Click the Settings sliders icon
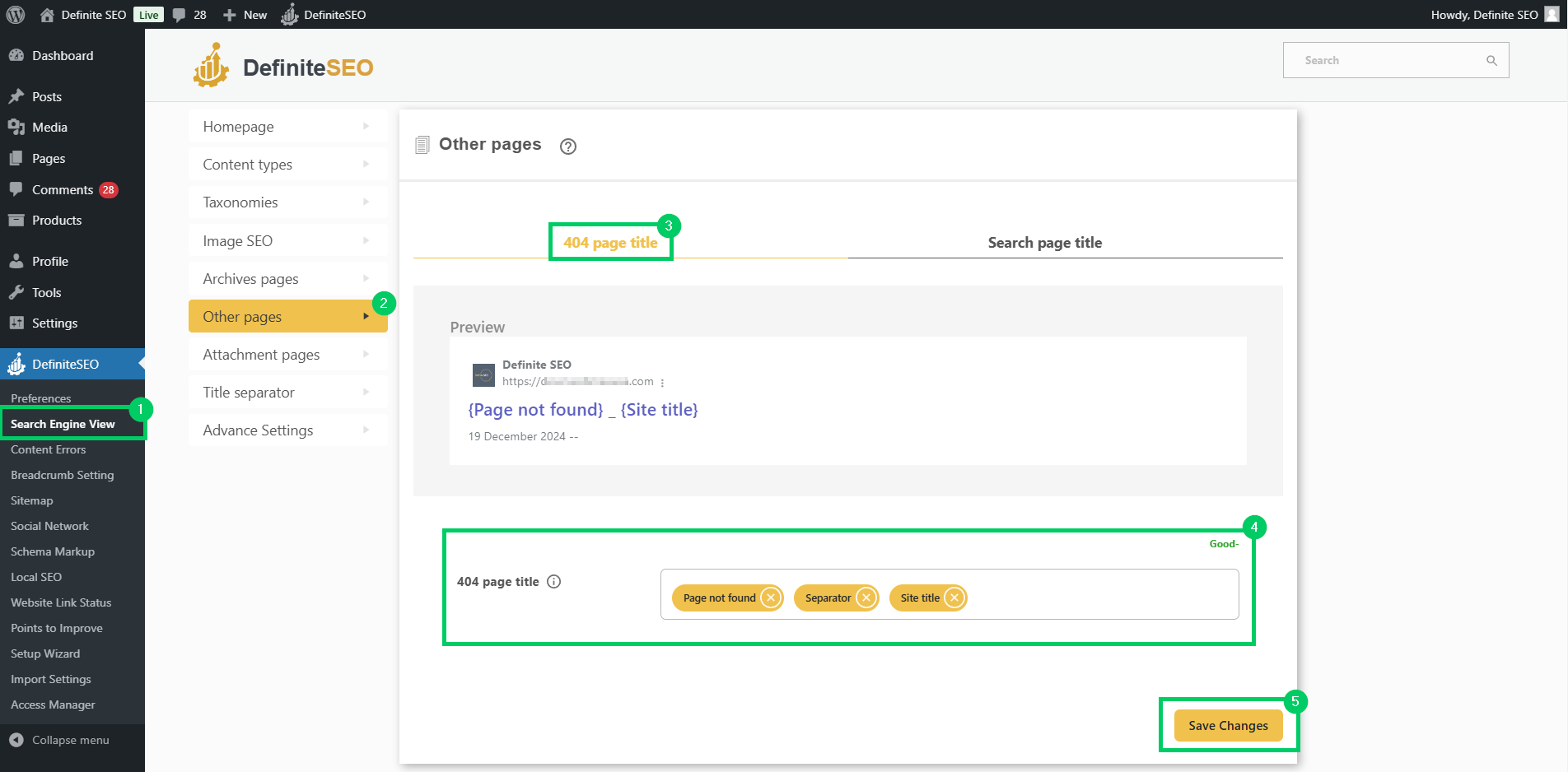The image size is (1568, 772). 16,323
